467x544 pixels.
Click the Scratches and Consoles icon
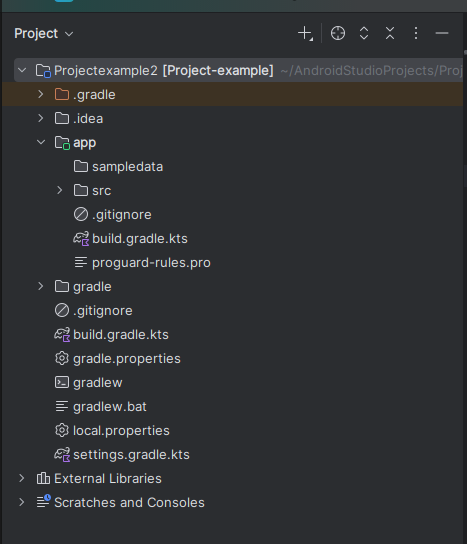coord(44,502)
